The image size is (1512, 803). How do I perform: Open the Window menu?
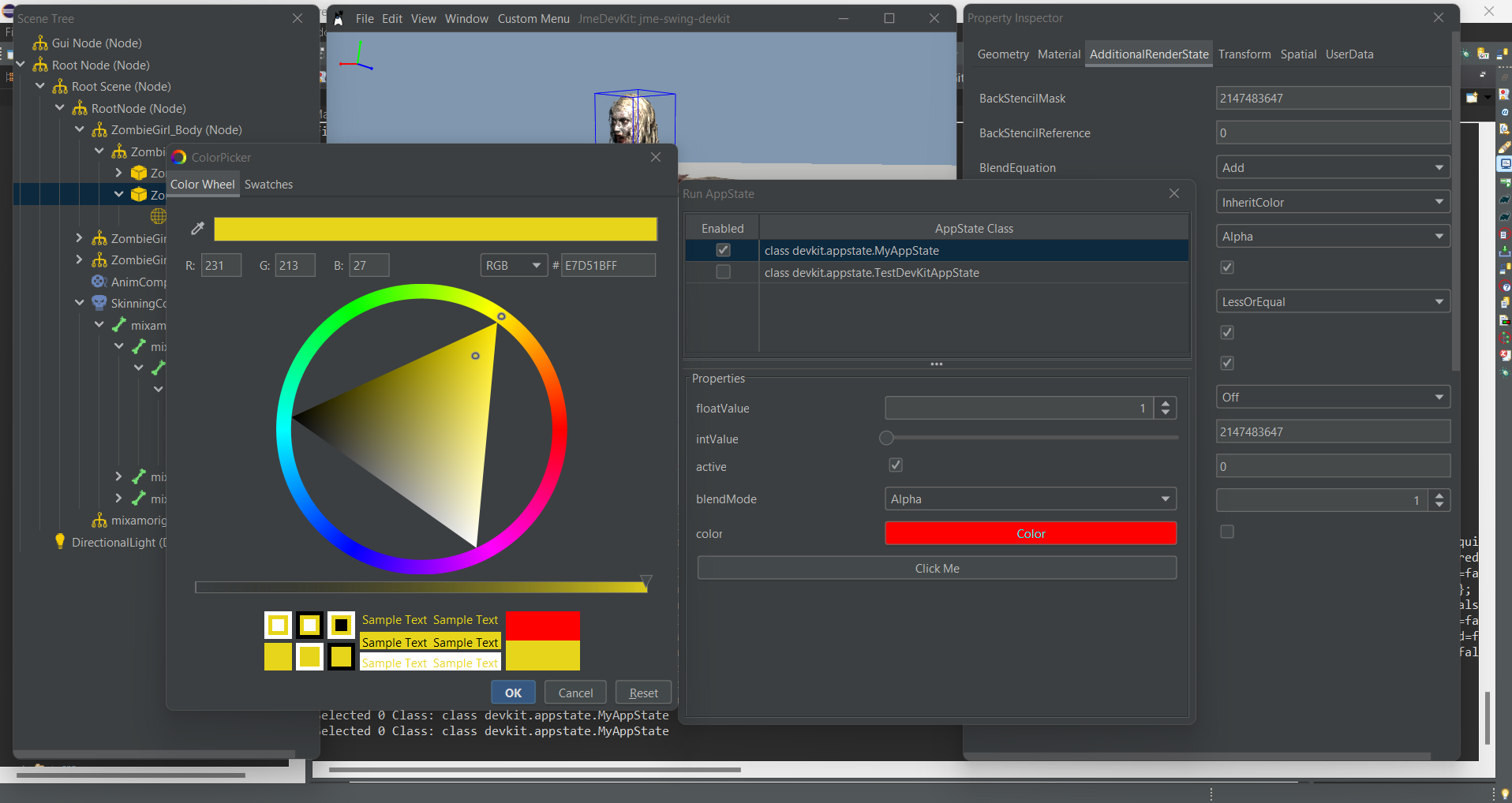(x=466, y=19)
